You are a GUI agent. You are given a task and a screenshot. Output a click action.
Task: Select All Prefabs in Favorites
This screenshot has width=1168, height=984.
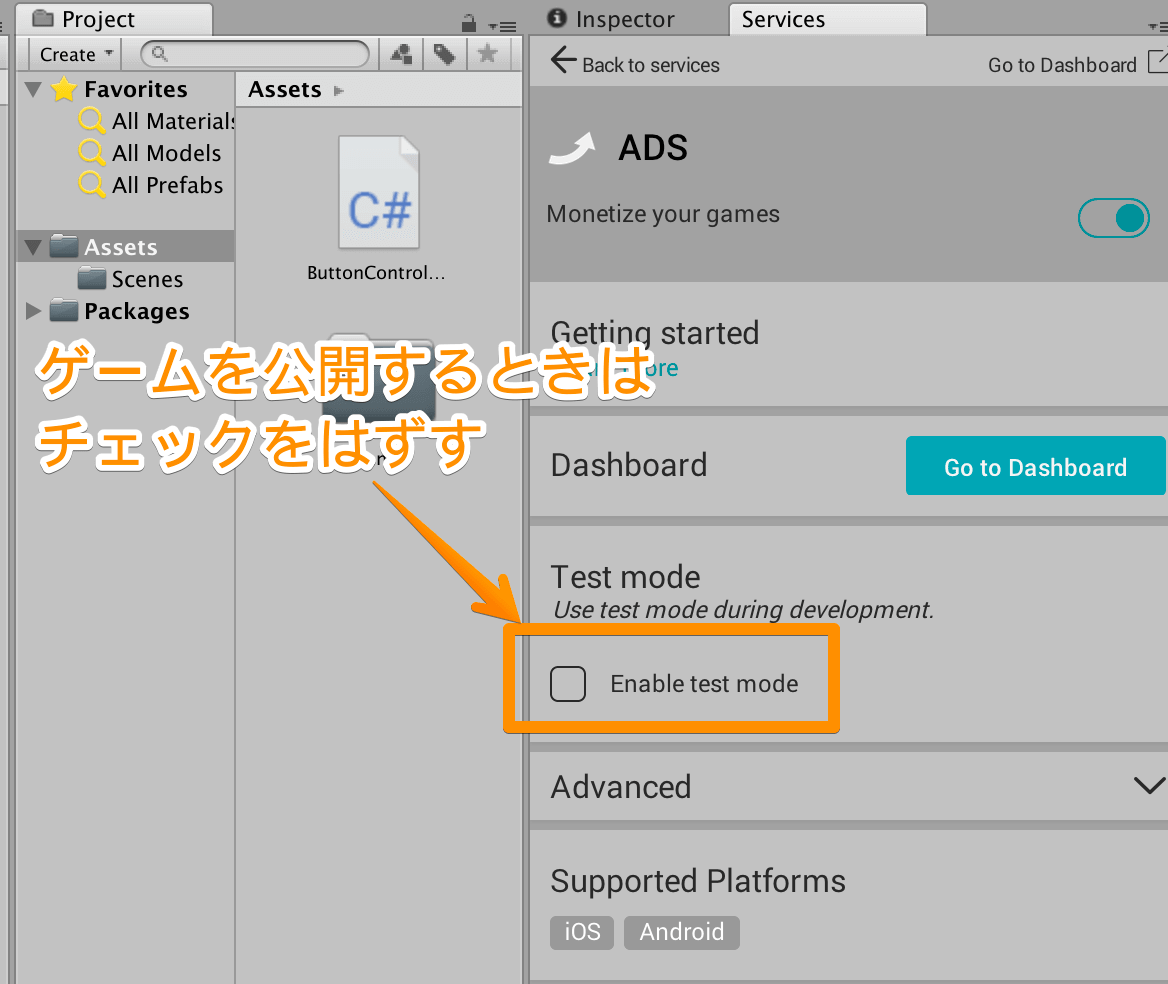click(168, 185)
